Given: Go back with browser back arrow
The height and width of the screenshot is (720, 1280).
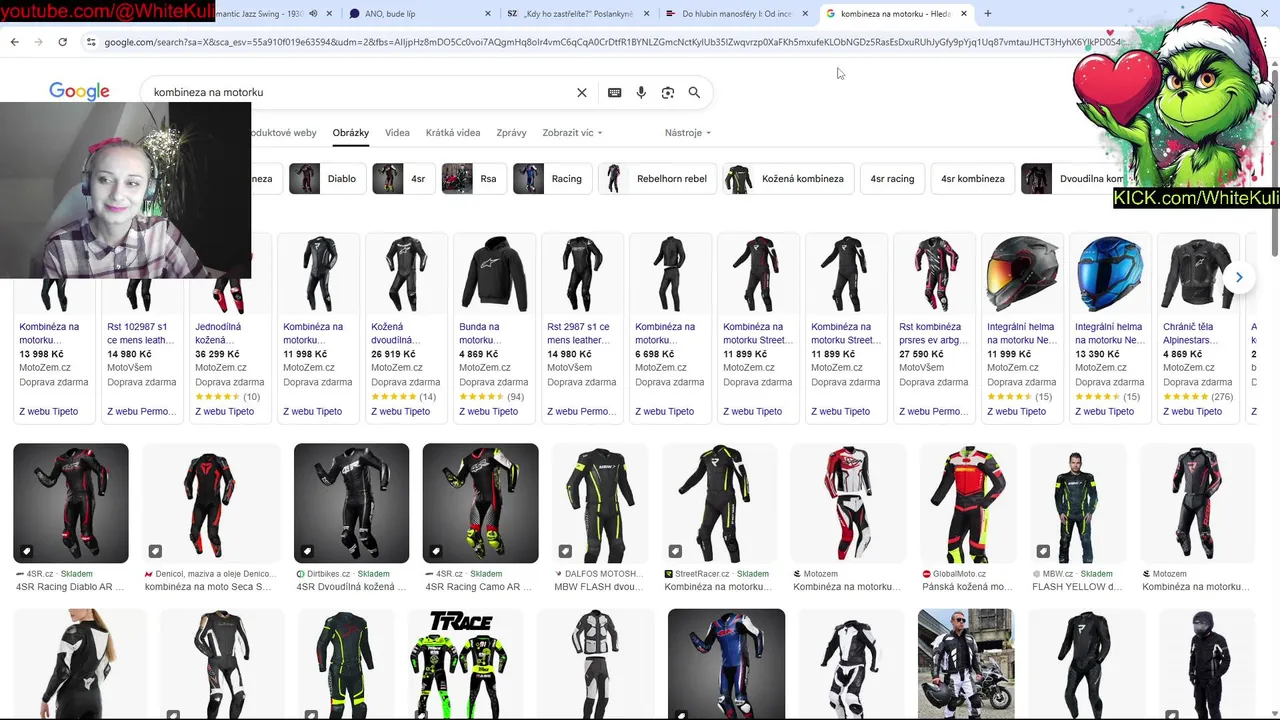Looking at the screenshot, I should (14, 42).
